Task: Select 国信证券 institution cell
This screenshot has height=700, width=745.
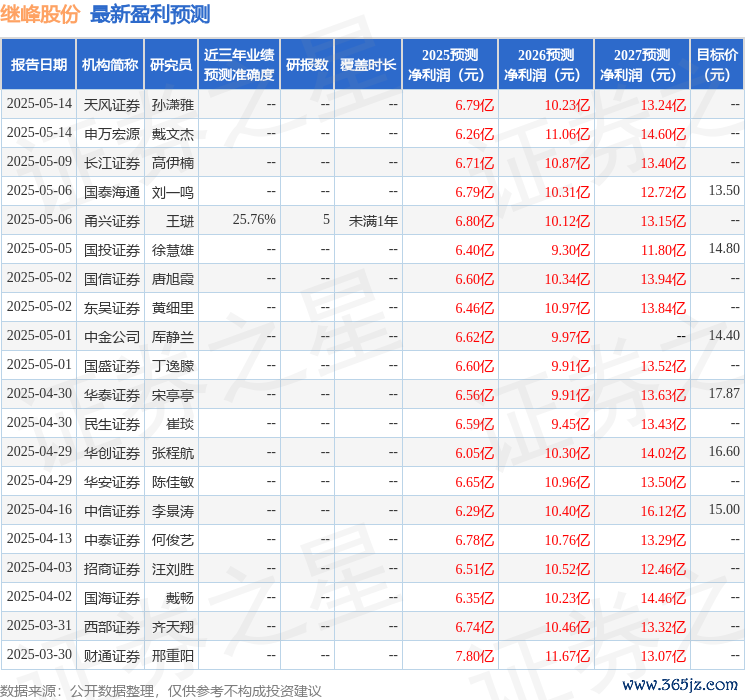Action: 112,279
